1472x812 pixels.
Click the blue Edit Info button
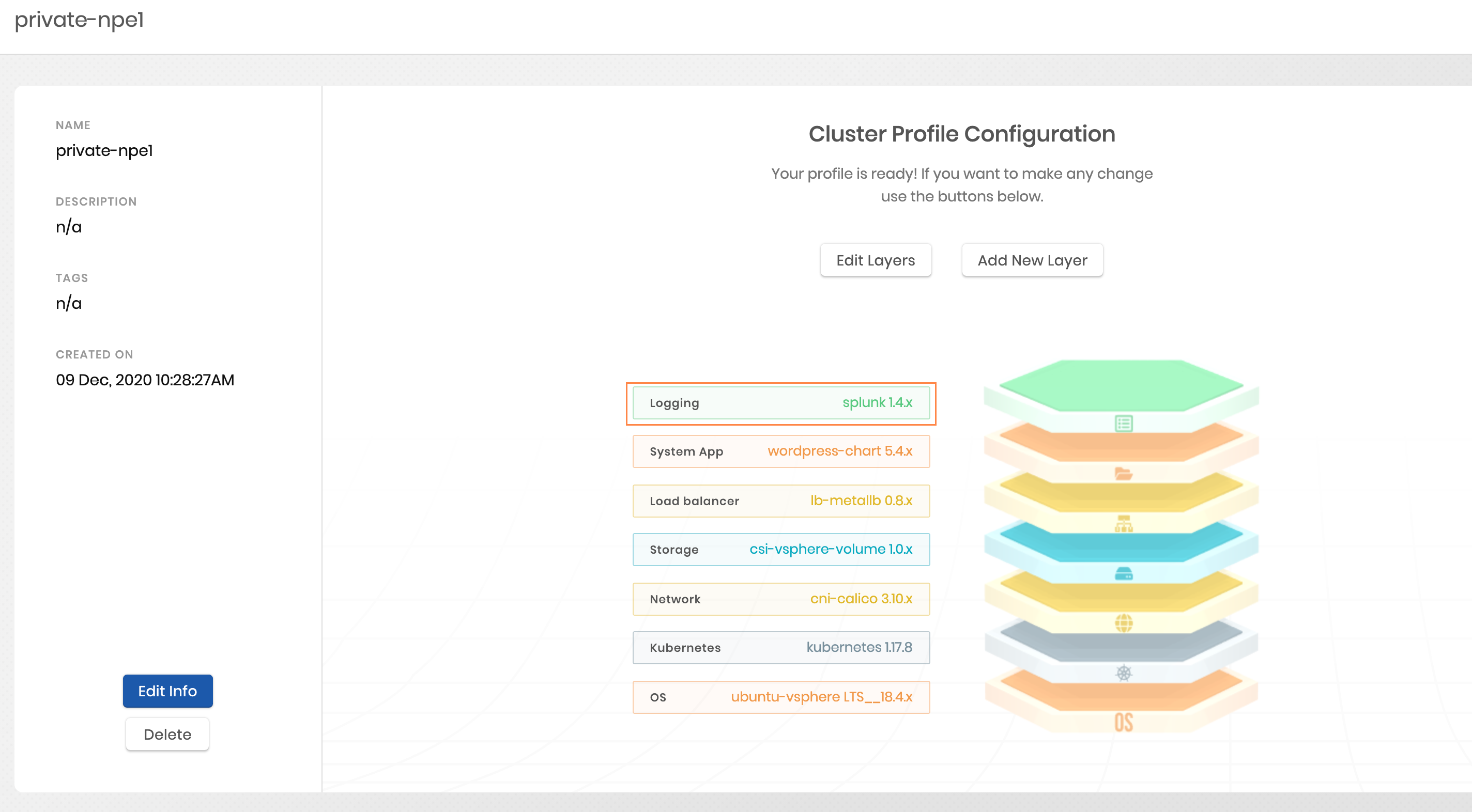(x=167, y=691)
